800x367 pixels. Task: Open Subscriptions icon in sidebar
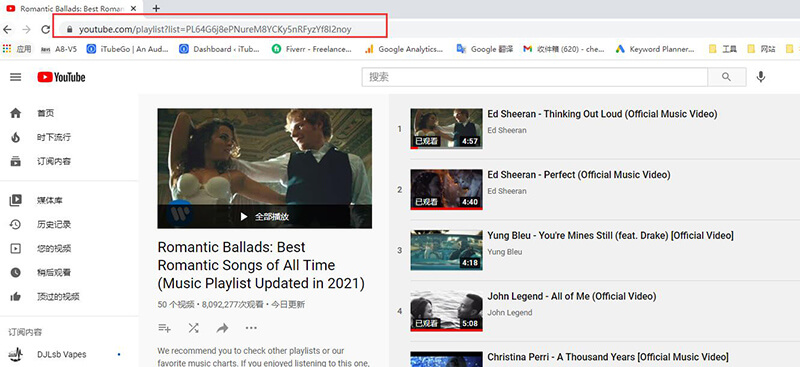[x=16, y=161]
